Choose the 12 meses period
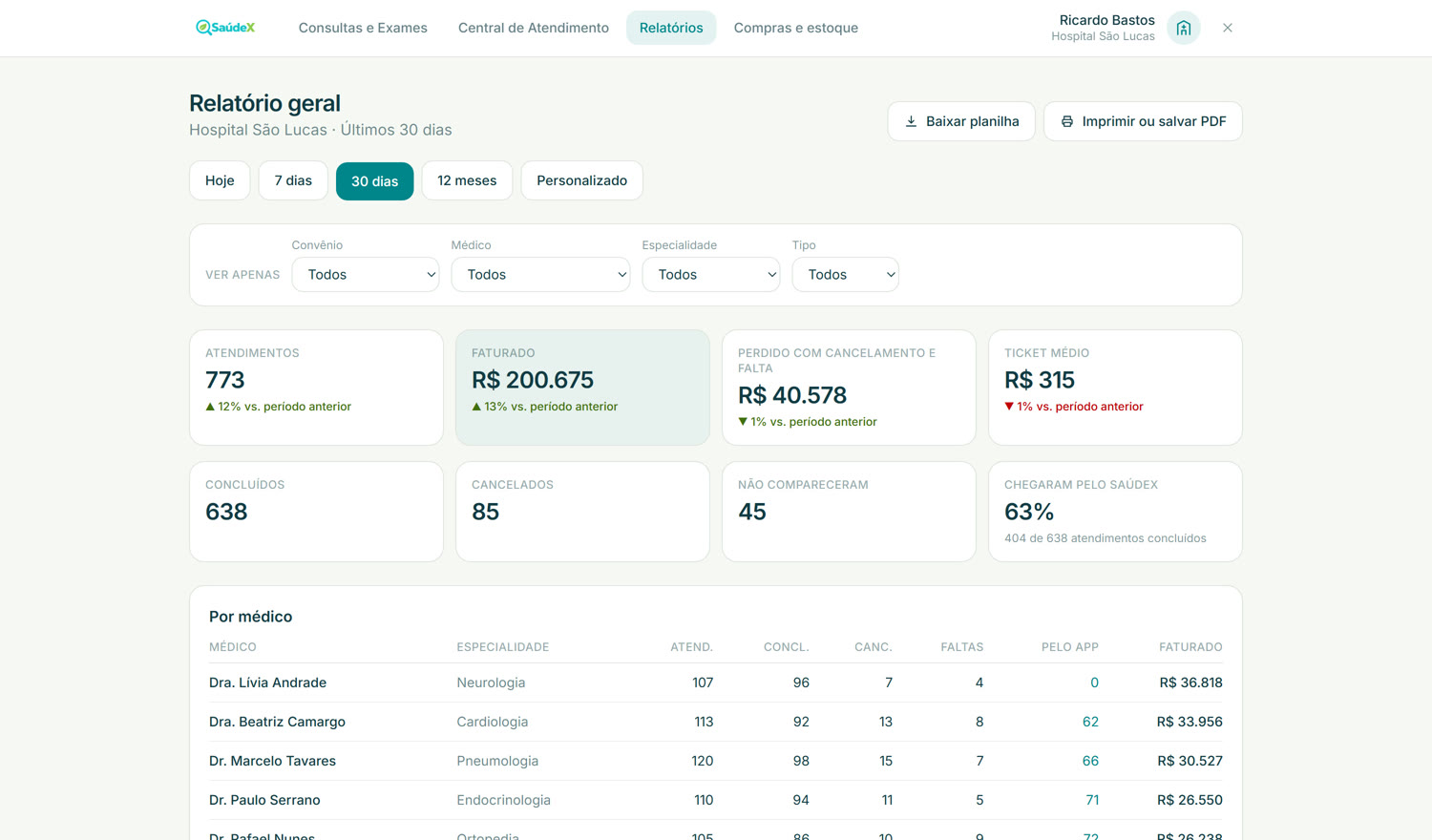Viewport: 1432px width, 840px height. (467, 180)
